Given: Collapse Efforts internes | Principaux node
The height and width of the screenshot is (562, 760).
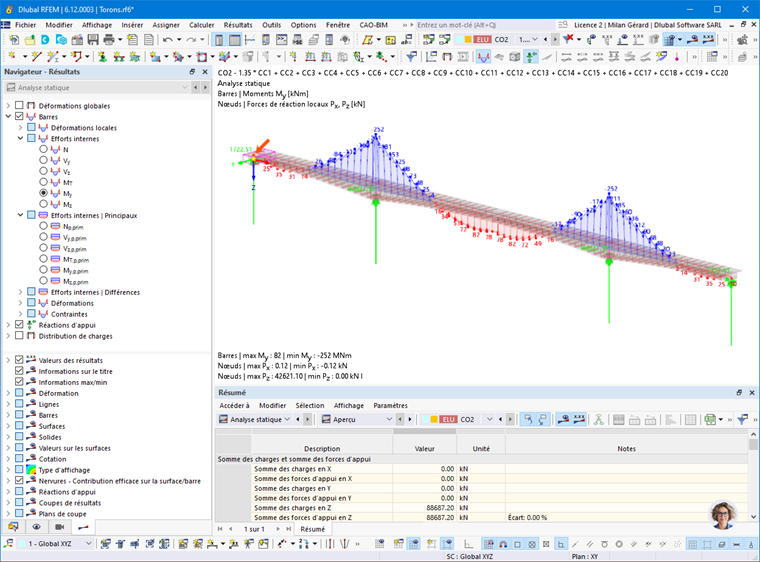Looking at the screenshot, I should (20, 215).
